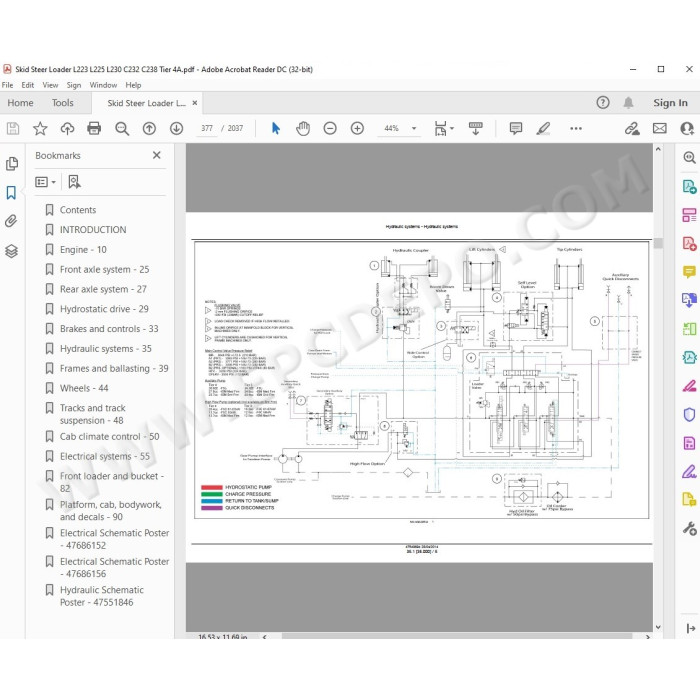Click the page number field
The image size is (700, 700).
[207, 129]
